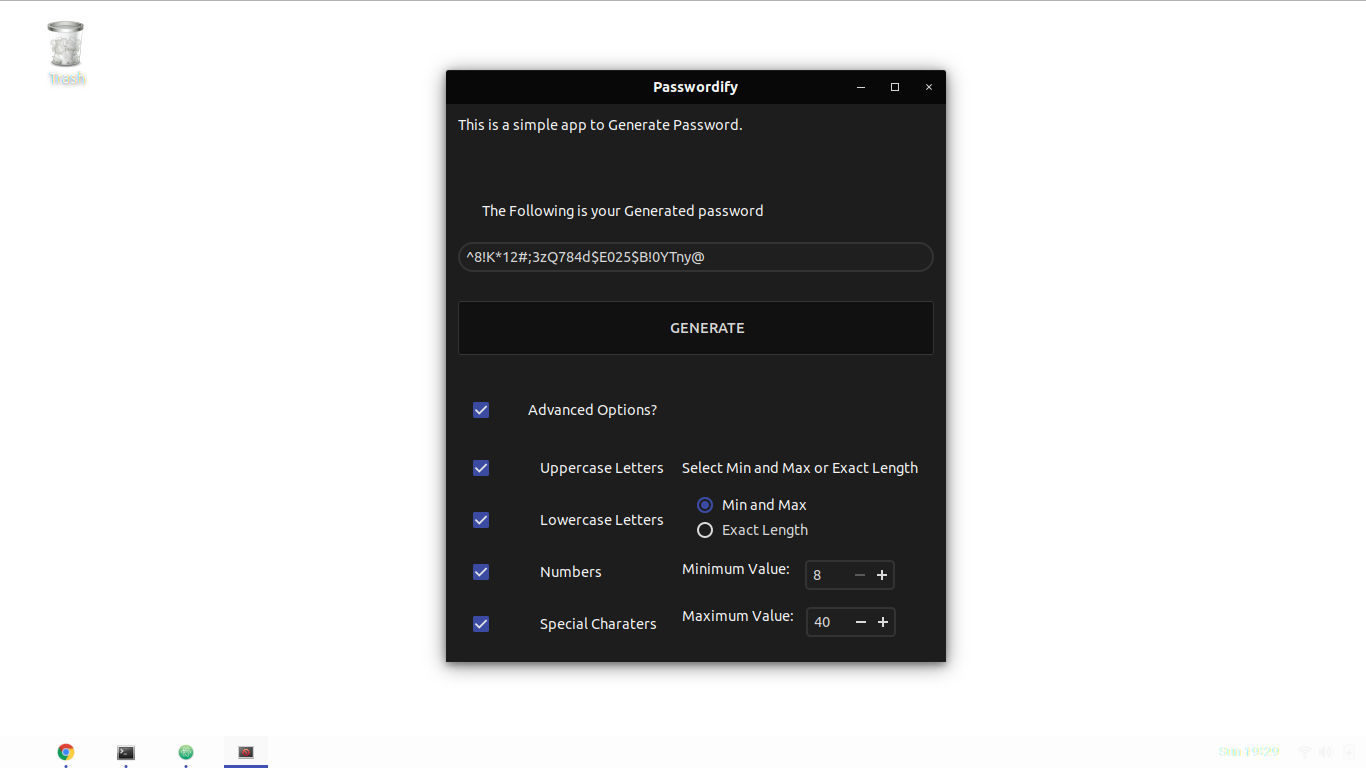Disable Special Charaters option

(481, 623)
